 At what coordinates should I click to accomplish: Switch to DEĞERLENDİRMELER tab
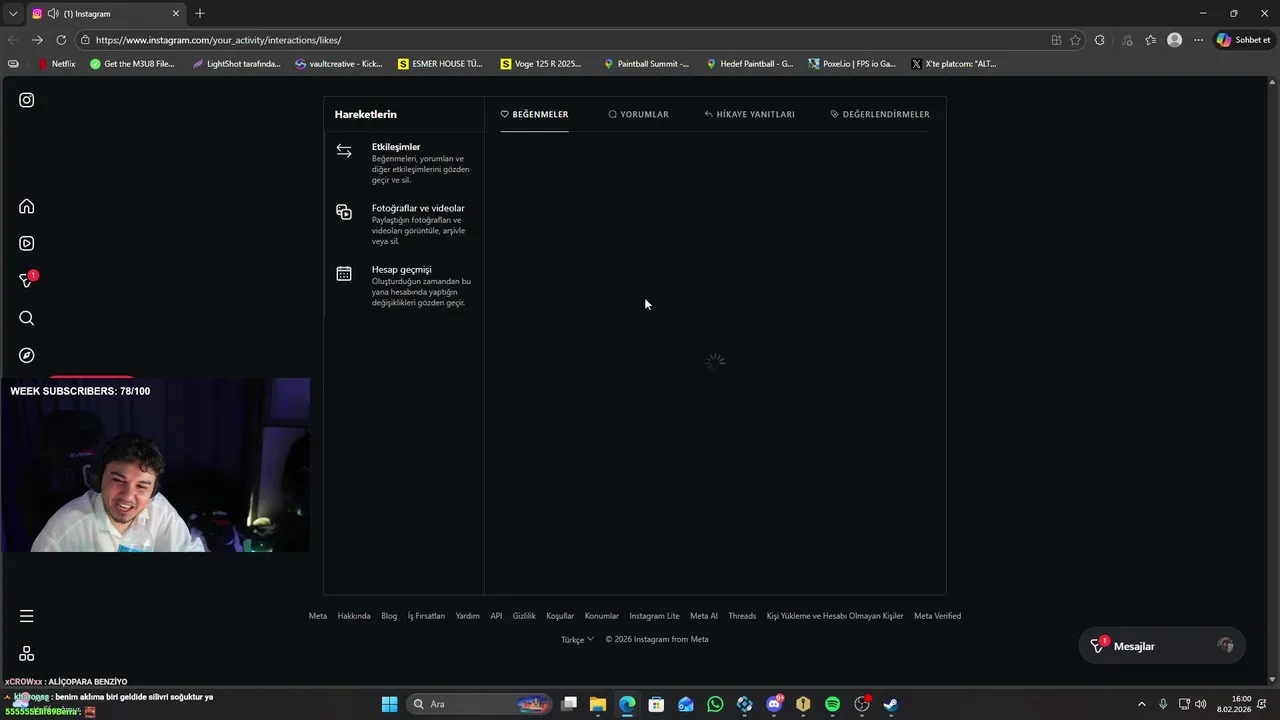point(880,114)
